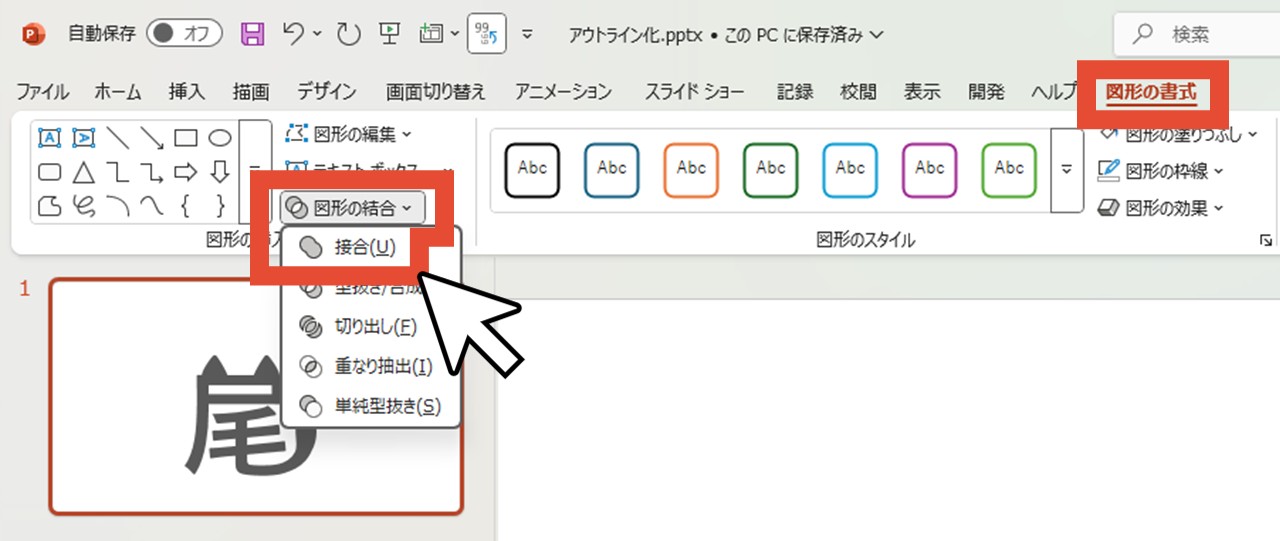Select the scribble drawing tool
This screenshot has width=1280, height=541.
click(83, 206)
